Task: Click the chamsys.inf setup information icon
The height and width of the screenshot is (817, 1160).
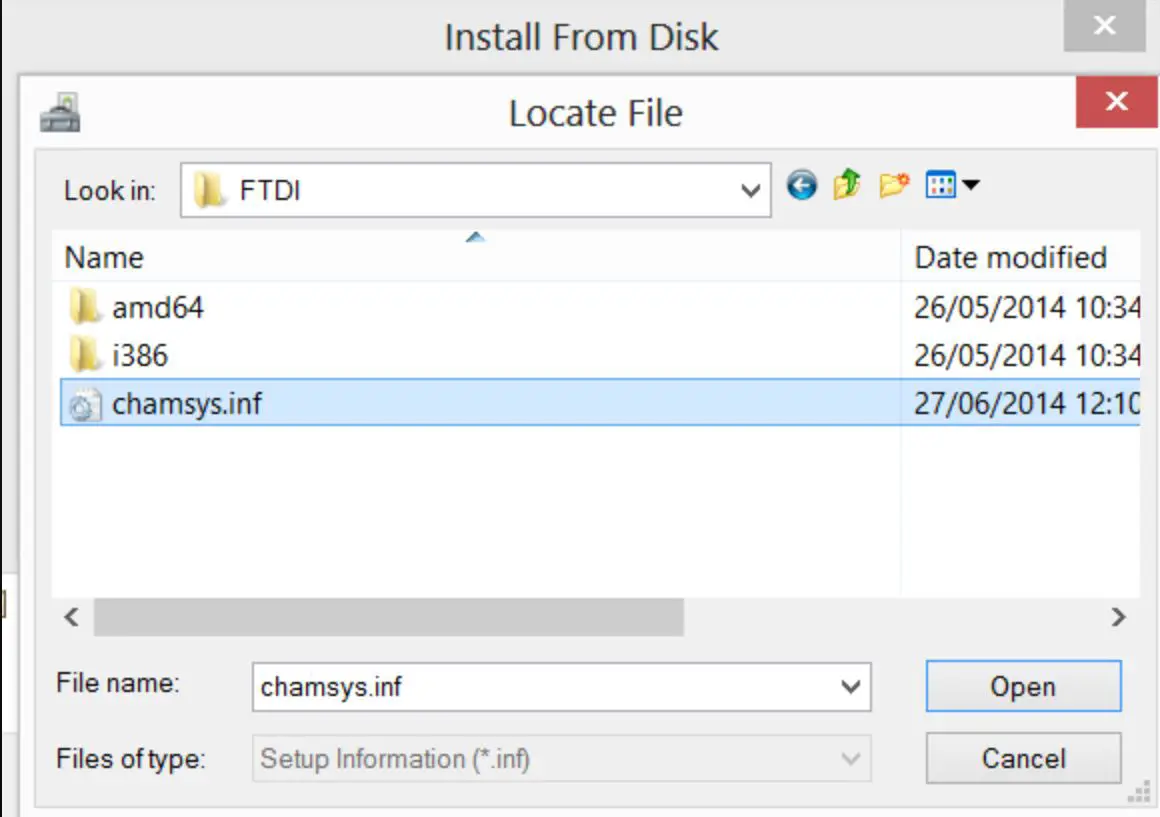Action: click(x=85, y=403)
